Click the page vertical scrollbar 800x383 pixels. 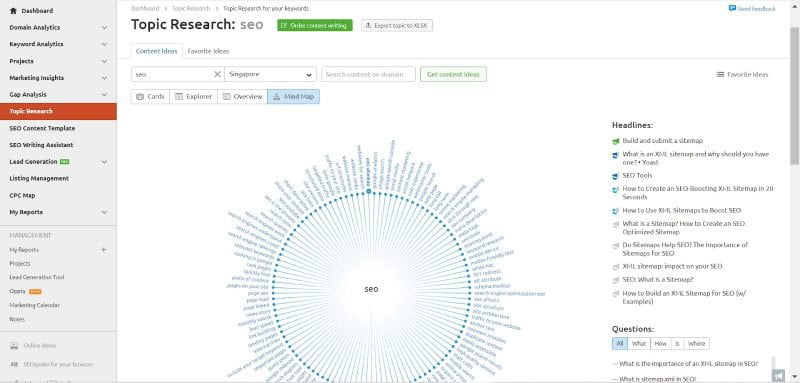pyautogui.click(x=794, y=97)
